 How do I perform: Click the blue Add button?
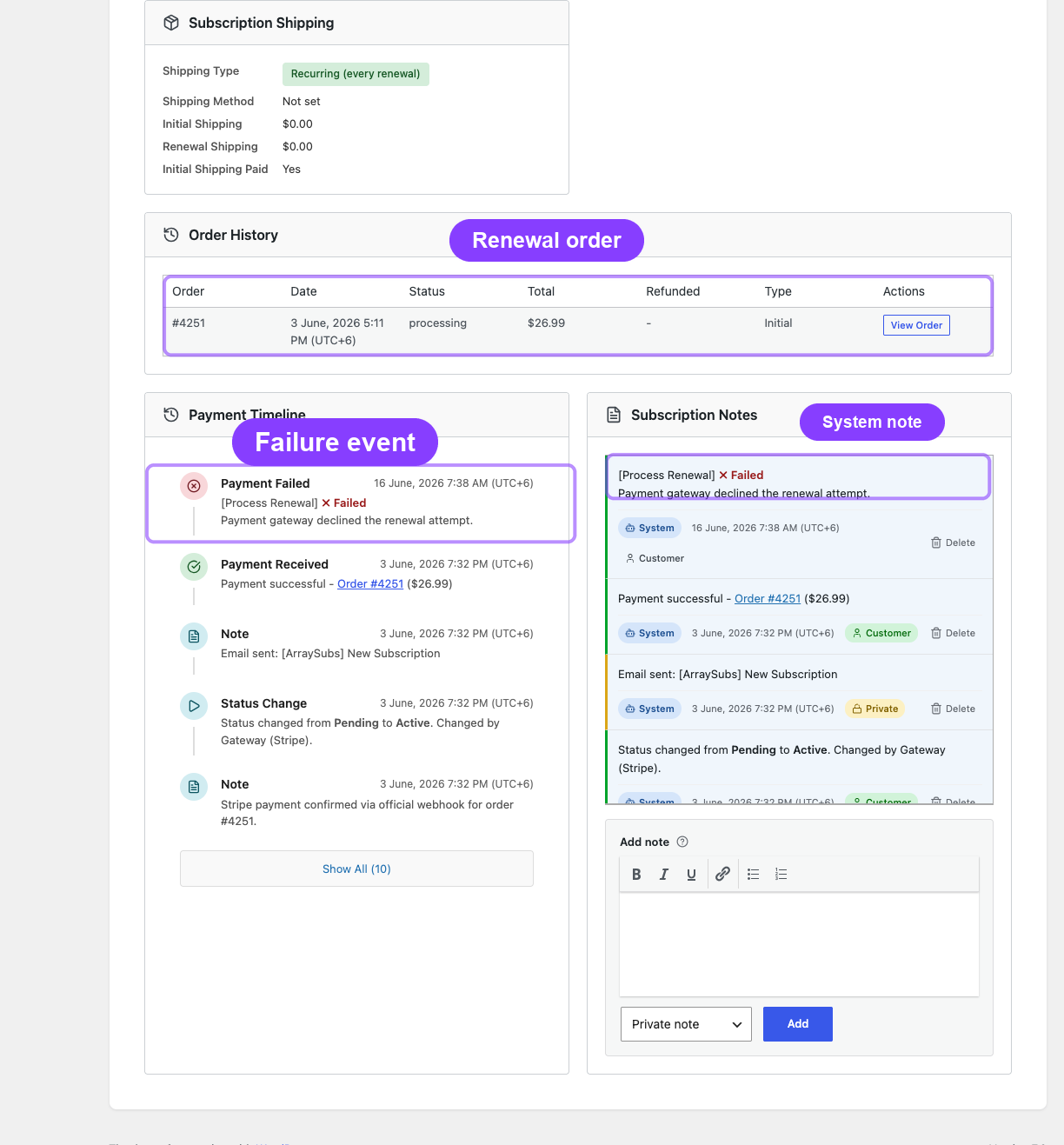click(798, 1024)
